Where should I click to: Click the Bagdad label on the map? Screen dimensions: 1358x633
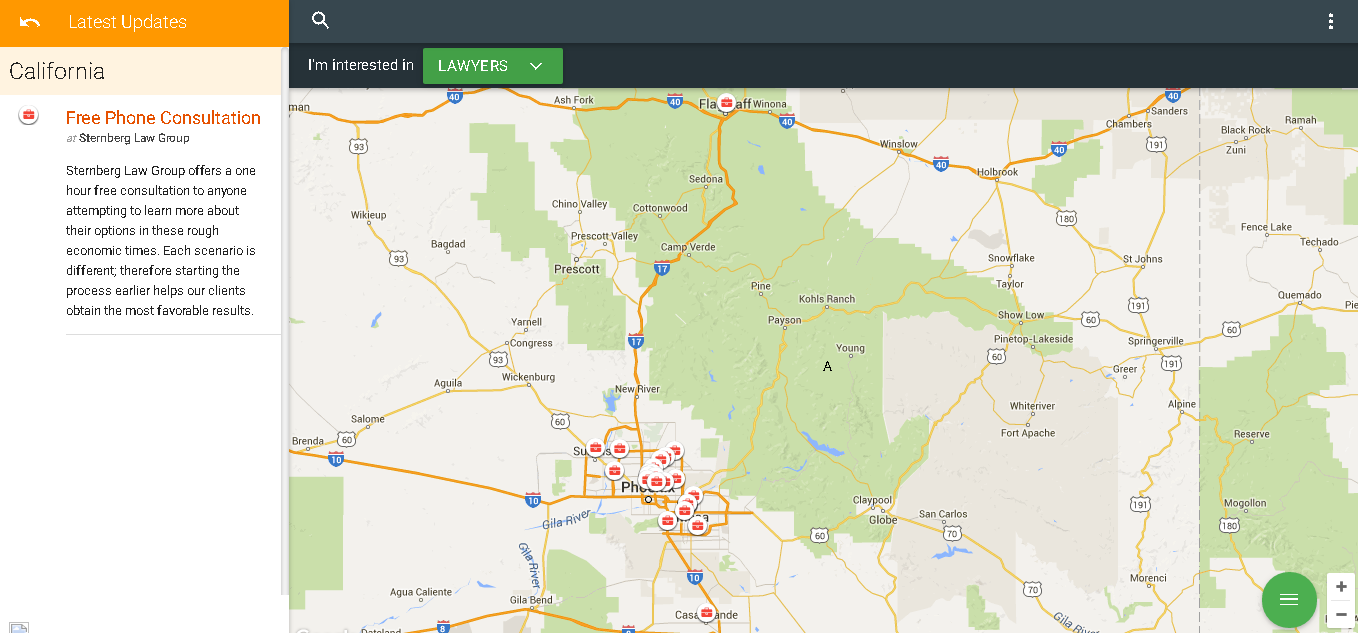[448, 244]
